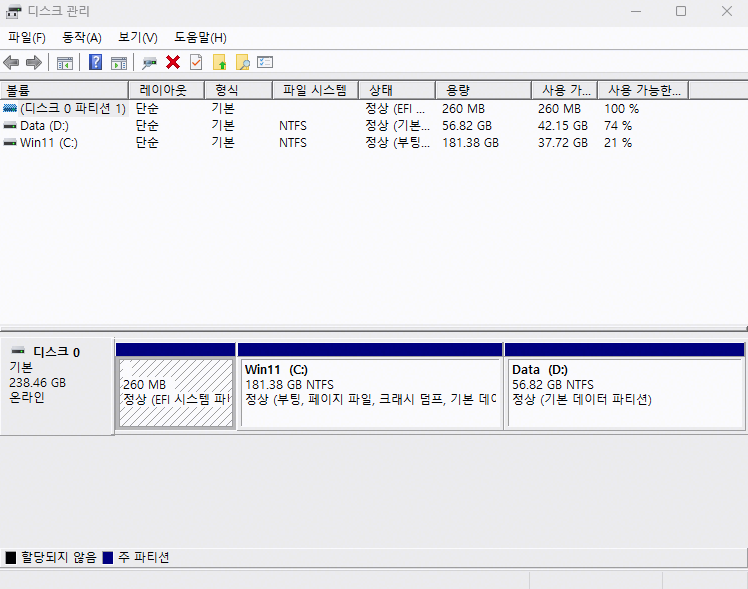
Task: Click NTFS file system cell of Data (D:)
Action: point(293,126)
